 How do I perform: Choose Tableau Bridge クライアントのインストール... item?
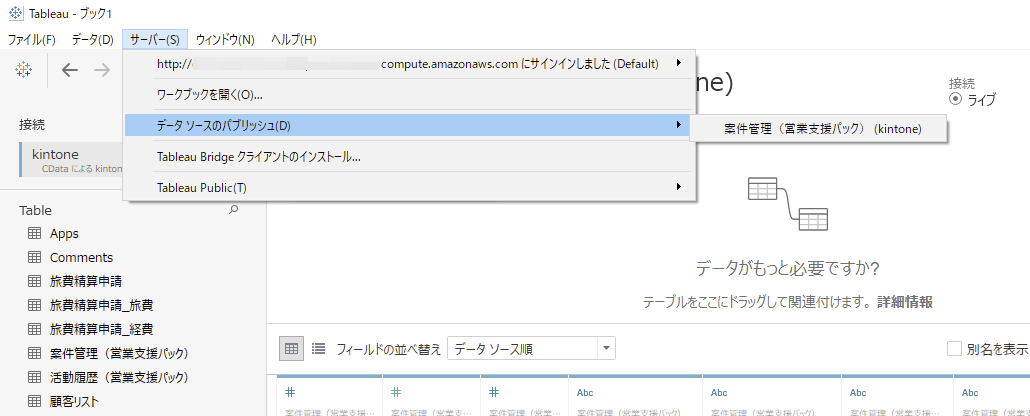(x=409, y=157)
